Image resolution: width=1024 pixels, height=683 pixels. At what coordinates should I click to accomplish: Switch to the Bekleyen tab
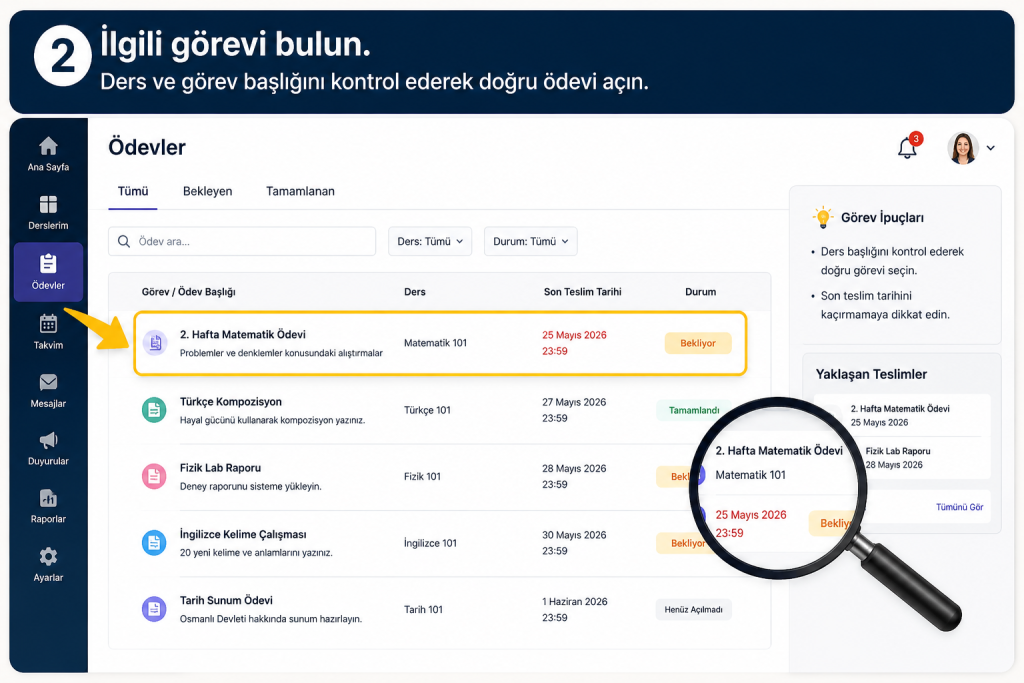pyautogui.click(x=208, y=191)
